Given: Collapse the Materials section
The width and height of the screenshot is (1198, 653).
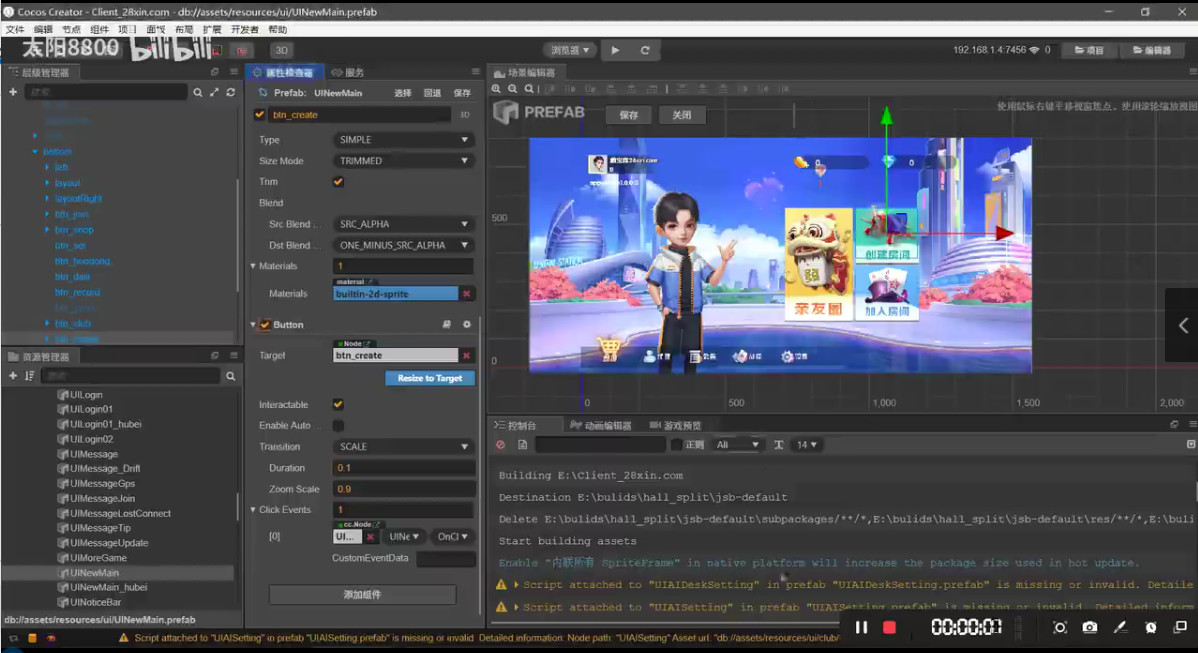Looking at the screenshot, I should [253, 267].
